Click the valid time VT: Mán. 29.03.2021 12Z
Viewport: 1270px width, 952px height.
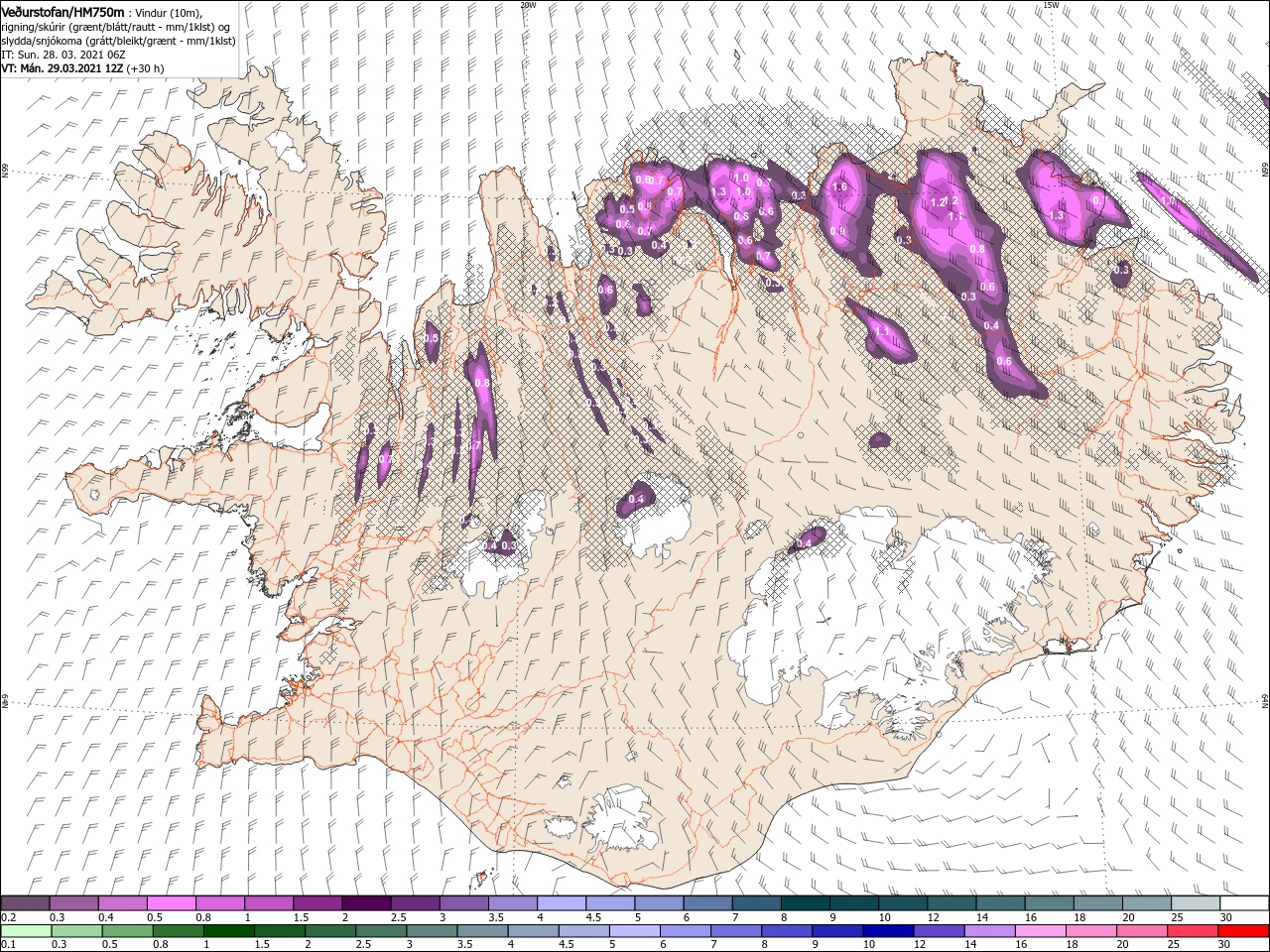point(62,68)
